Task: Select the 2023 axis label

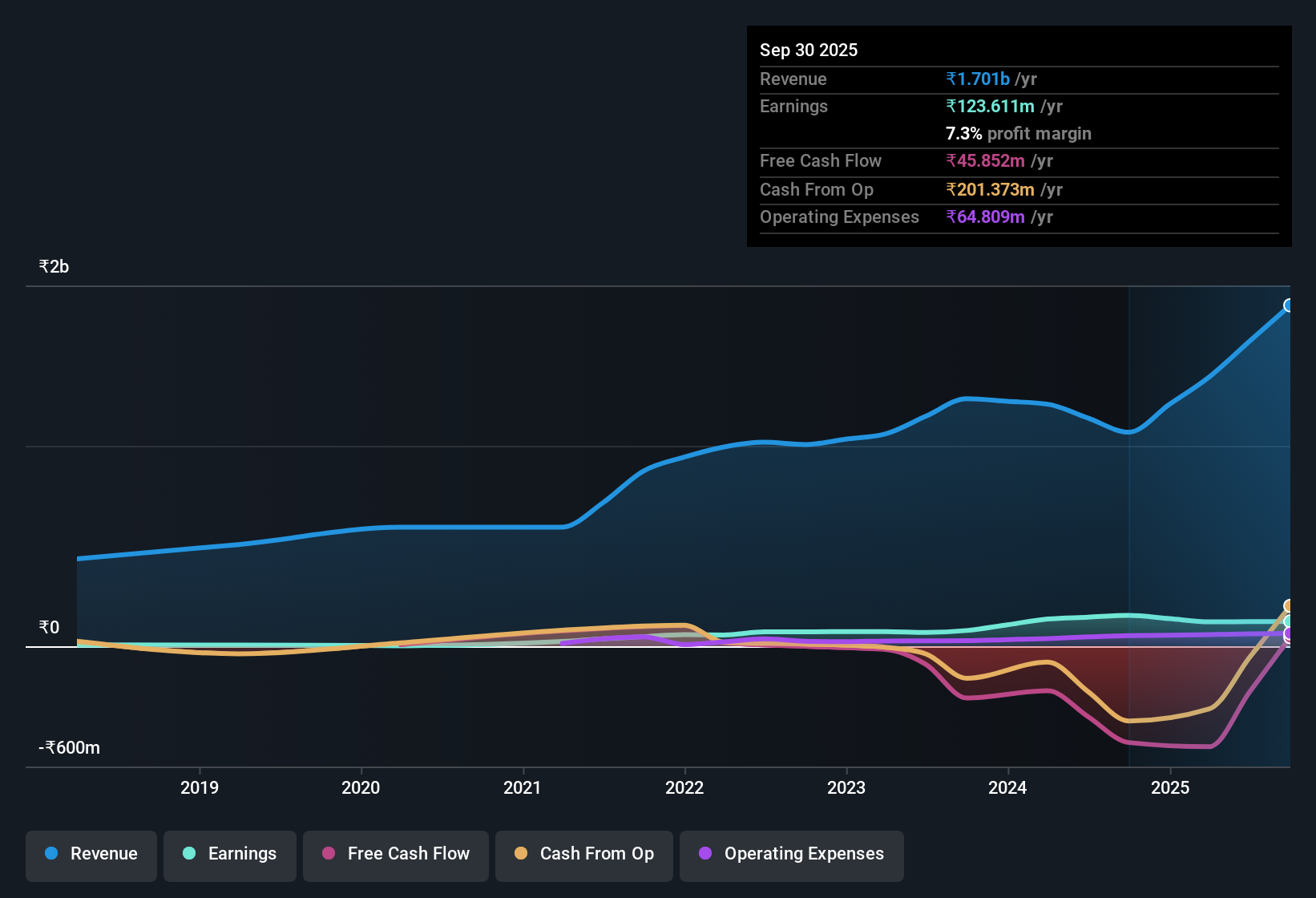Action: tap(847, 788)
